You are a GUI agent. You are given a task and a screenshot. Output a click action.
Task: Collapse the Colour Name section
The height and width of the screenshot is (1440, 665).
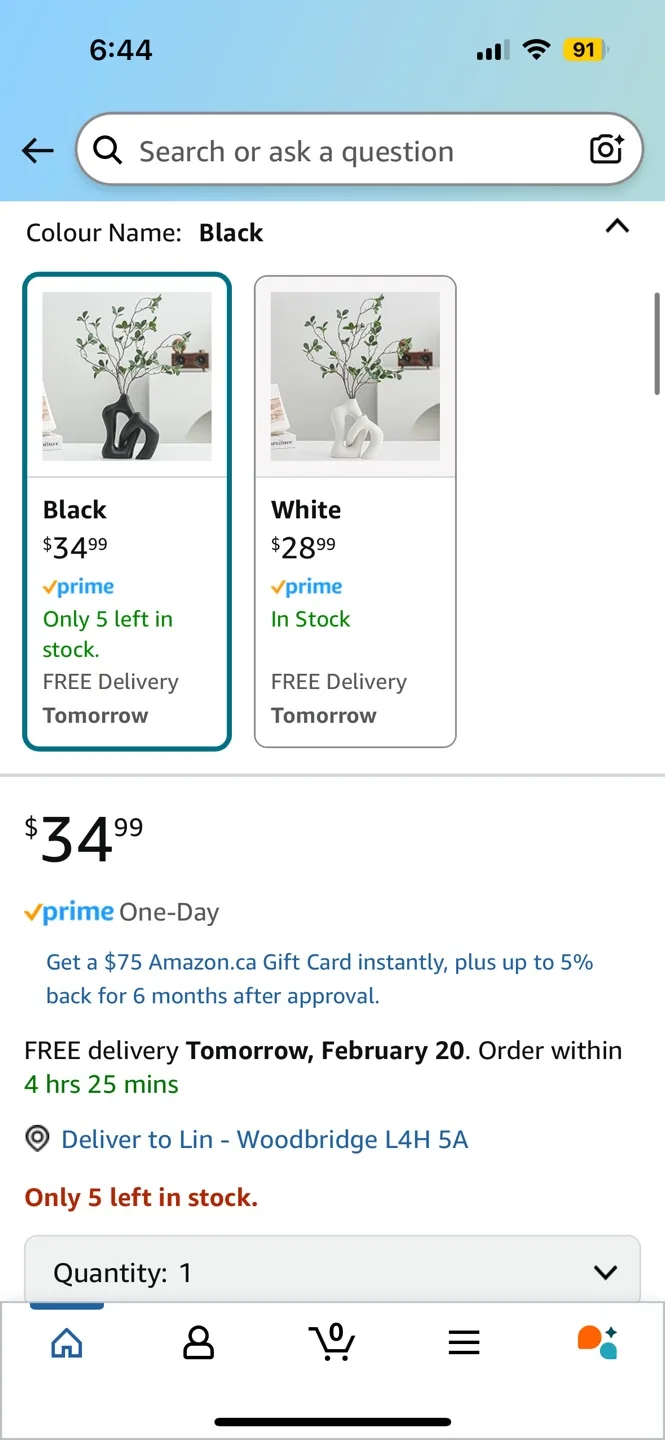617,227
